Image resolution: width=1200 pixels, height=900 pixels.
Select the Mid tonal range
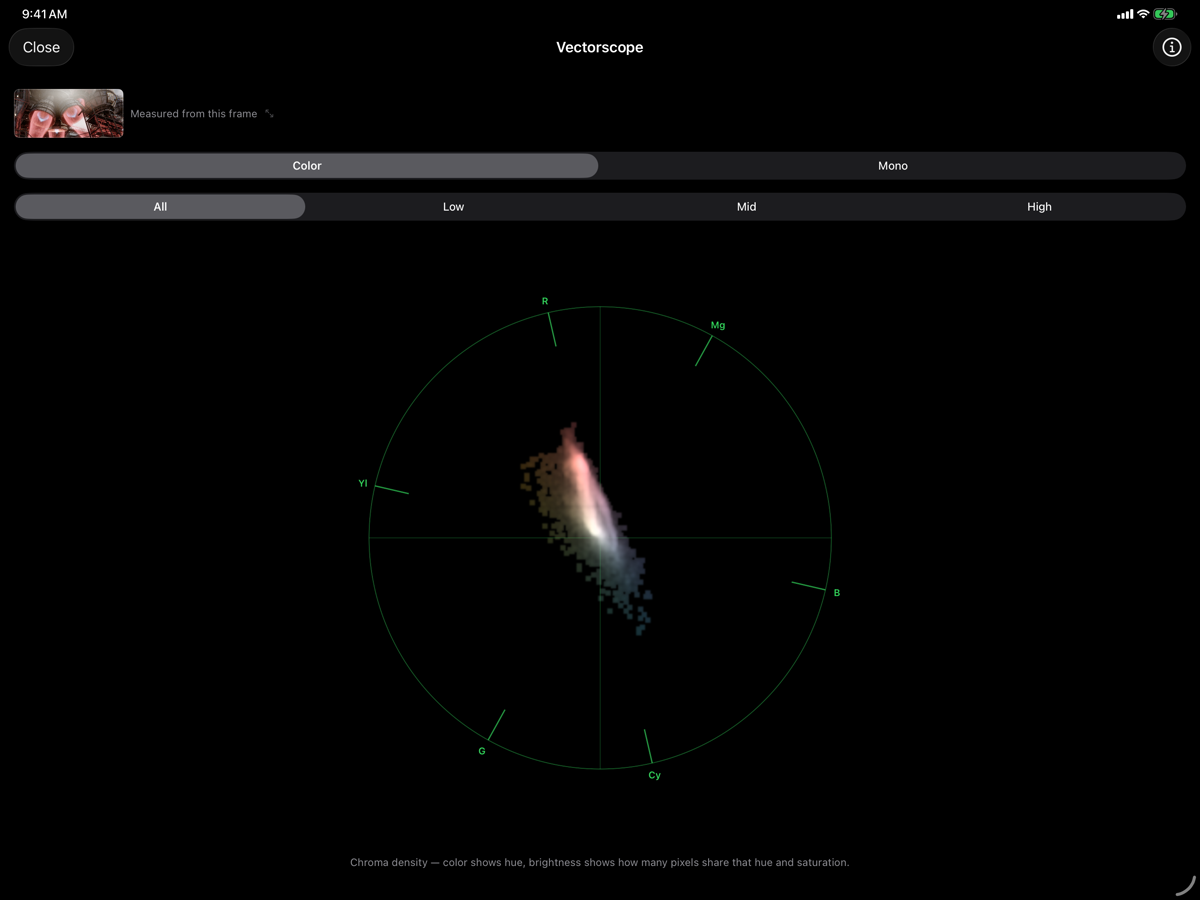click(x=746, y=207)
